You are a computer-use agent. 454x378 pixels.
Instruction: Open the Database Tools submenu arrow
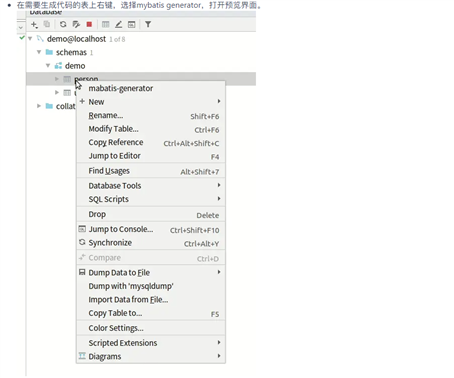[219, 185]
